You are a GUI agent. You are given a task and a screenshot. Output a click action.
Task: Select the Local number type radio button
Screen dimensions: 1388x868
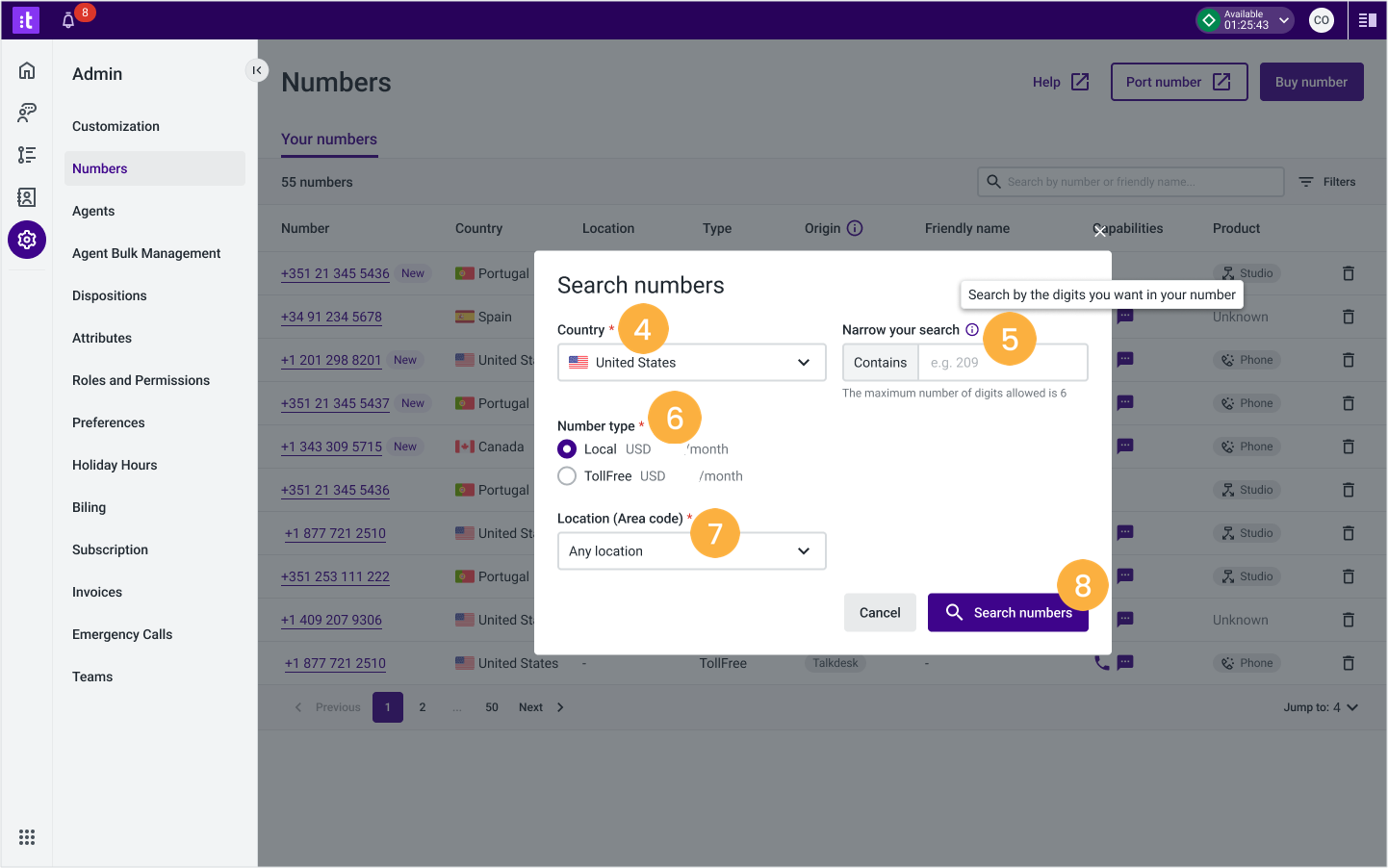coord(566,448)
